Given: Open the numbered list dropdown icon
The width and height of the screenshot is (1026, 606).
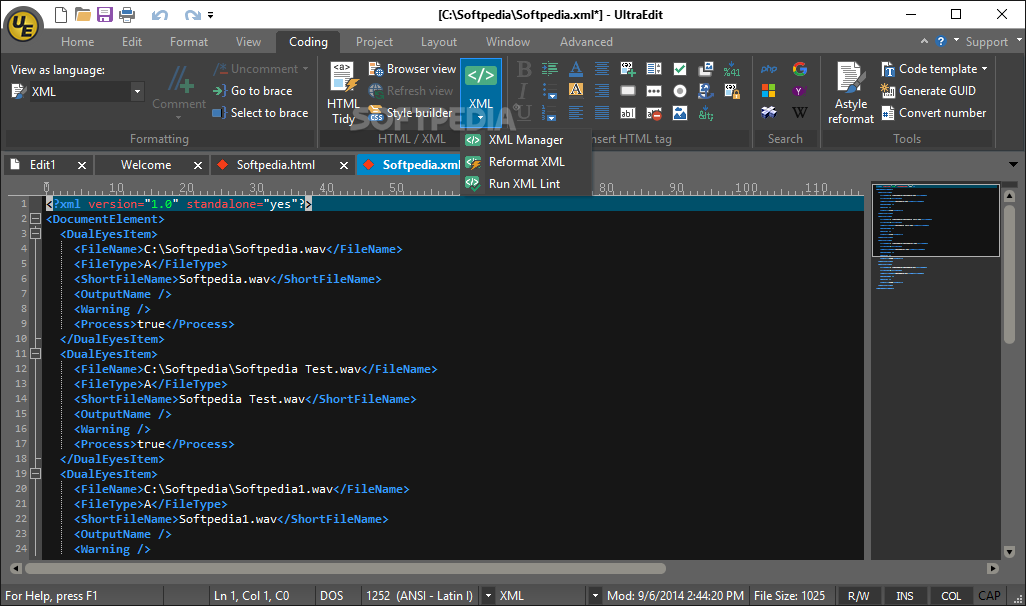Looking at the screenshot, I should [x=550, y=113].
